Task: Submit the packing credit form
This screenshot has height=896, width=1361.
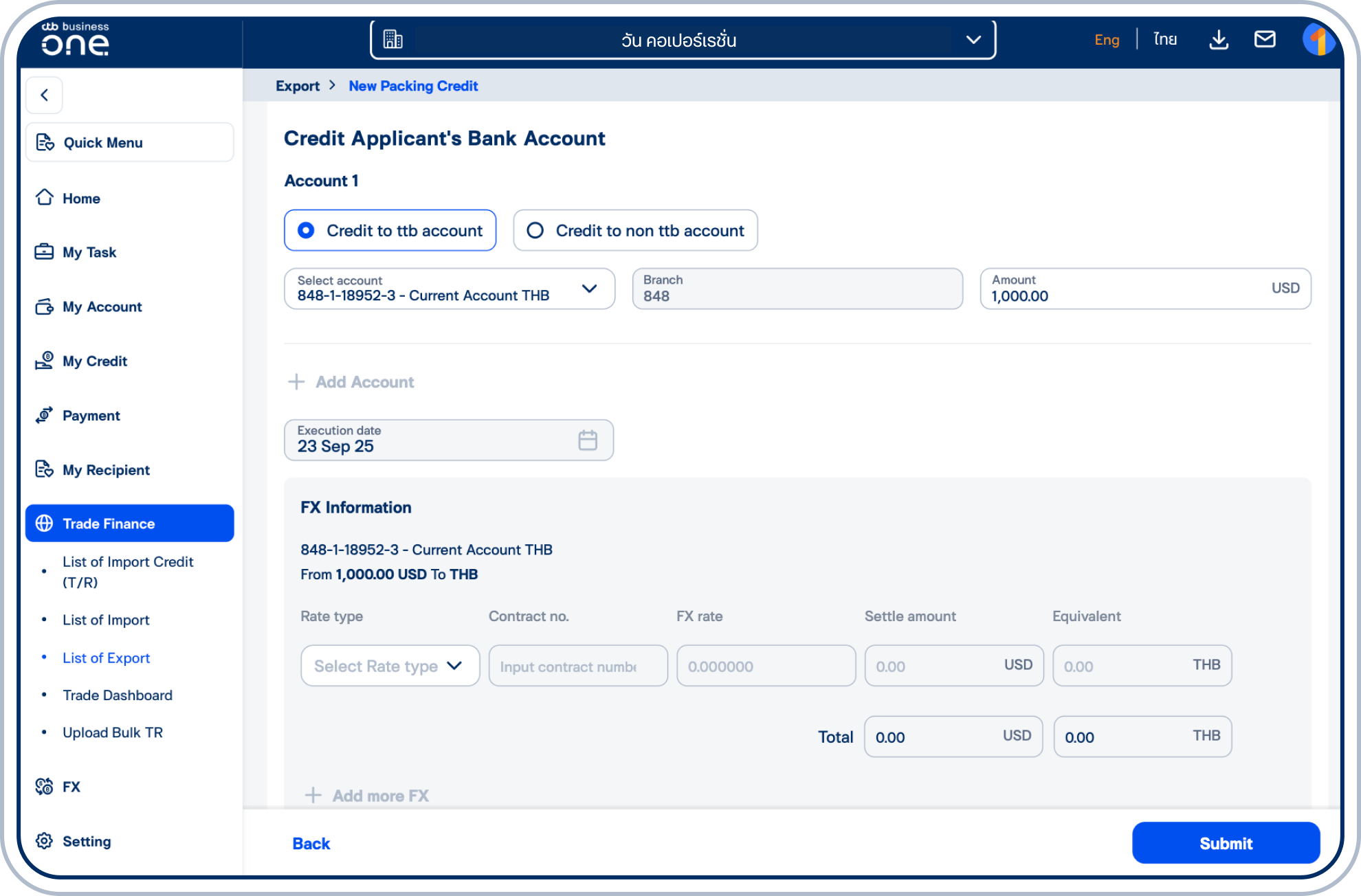Action: tap(1226, 843)
